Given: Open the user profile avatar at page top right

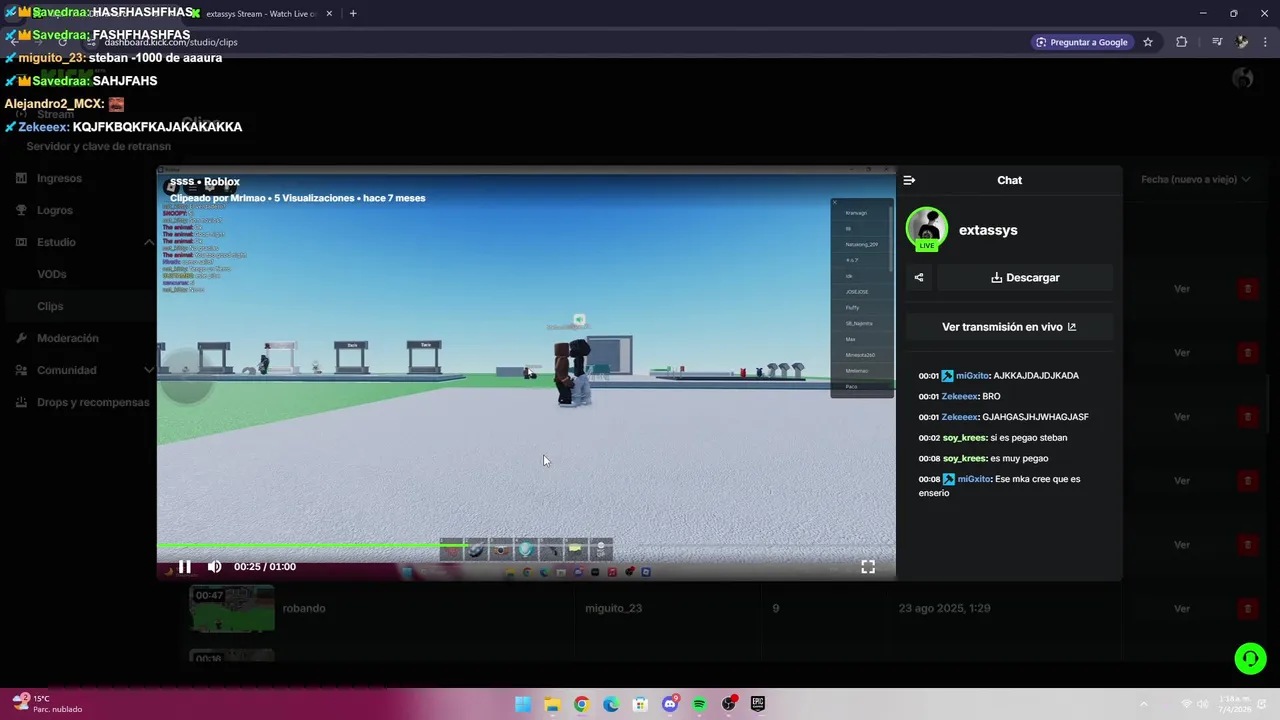Looking at the screenshot, I should tap(1243, 78).
